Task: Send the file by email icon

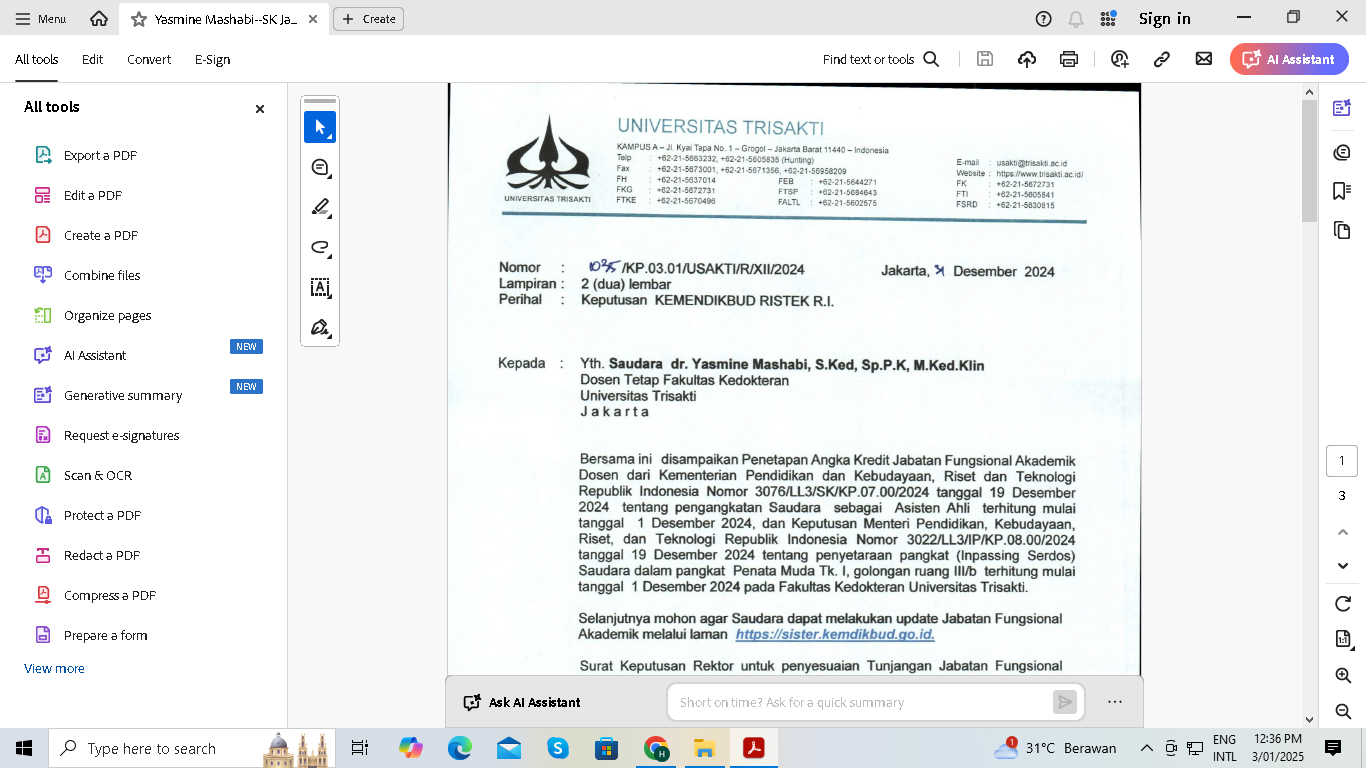Action: (1204, 59)
